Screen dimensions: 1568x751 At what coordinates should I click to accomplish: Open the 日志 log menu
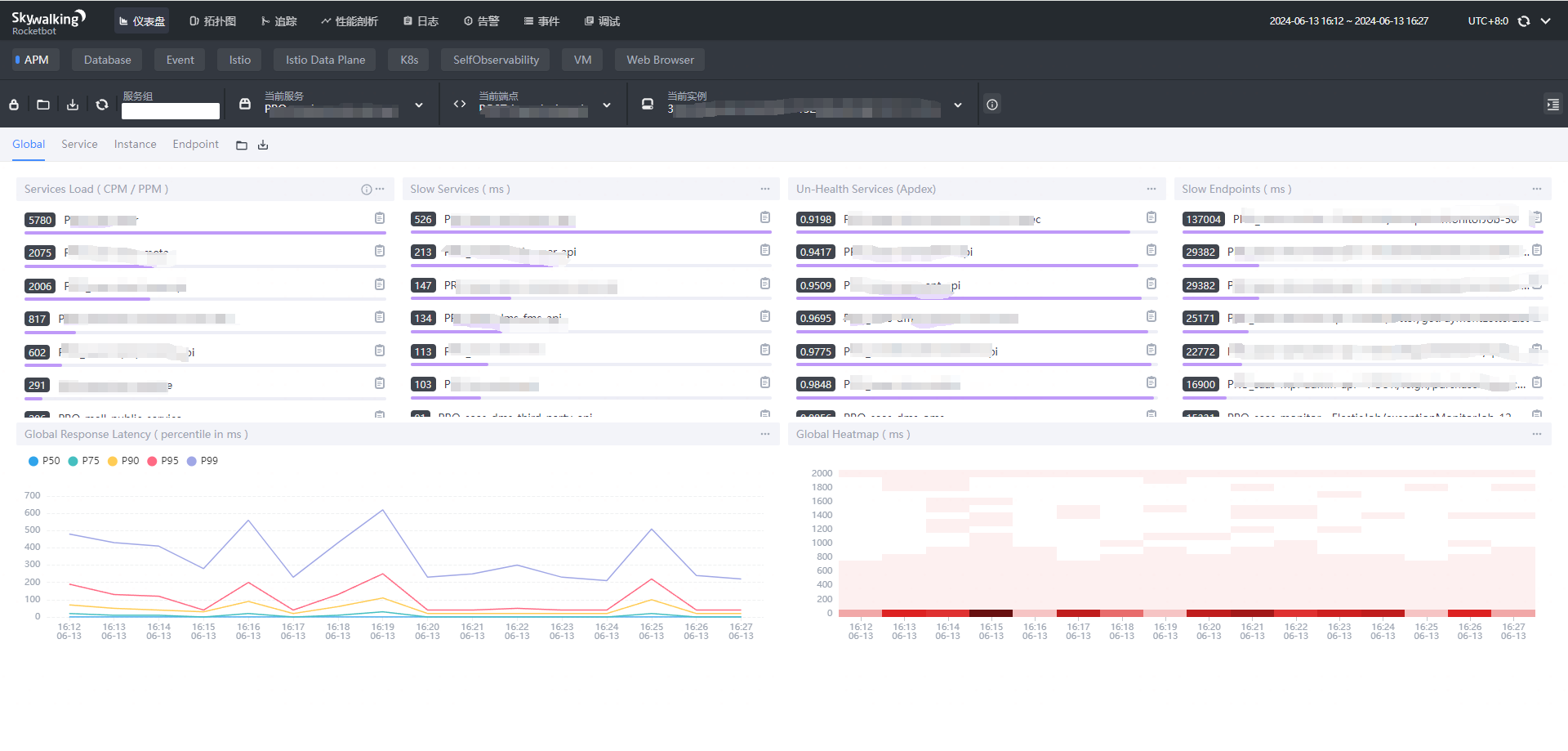point(421,21)
